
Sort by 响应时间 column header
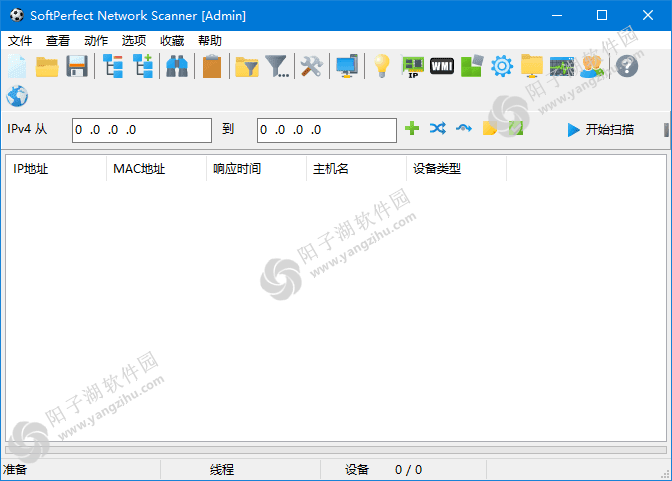click(256, 169)
